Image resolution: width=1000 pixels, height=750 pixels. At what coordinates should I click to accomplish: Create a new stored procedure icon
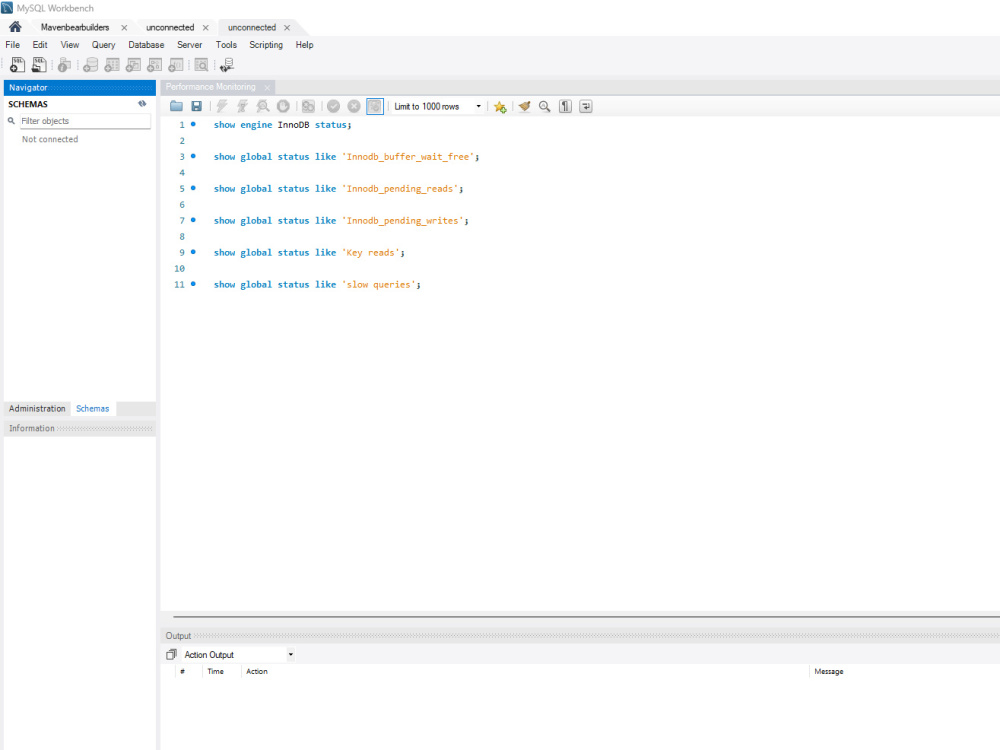tap(154, 65)
